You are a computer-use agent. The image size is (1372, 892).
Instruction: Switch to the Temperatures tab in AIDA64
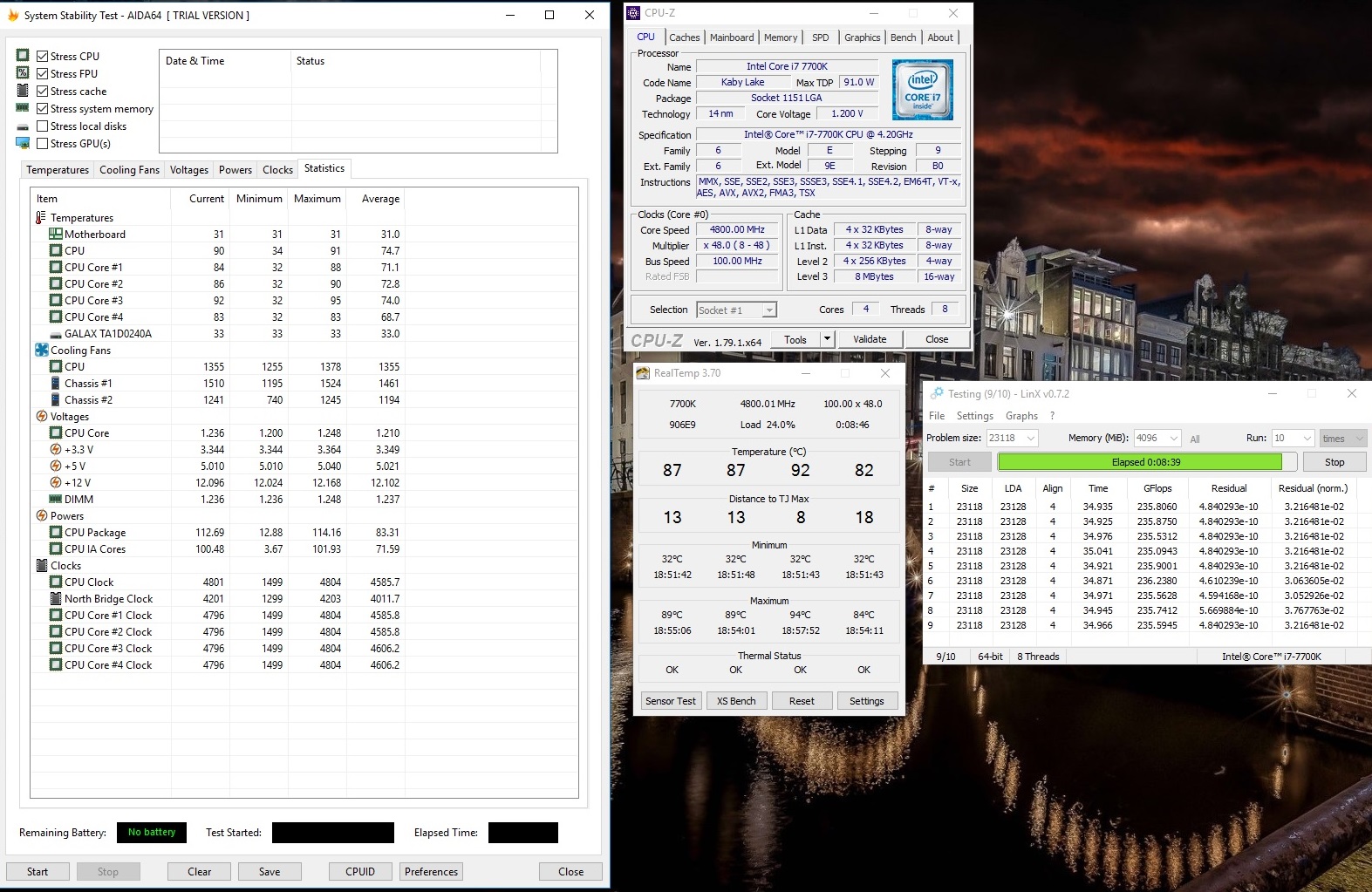[x=58, y=170]
